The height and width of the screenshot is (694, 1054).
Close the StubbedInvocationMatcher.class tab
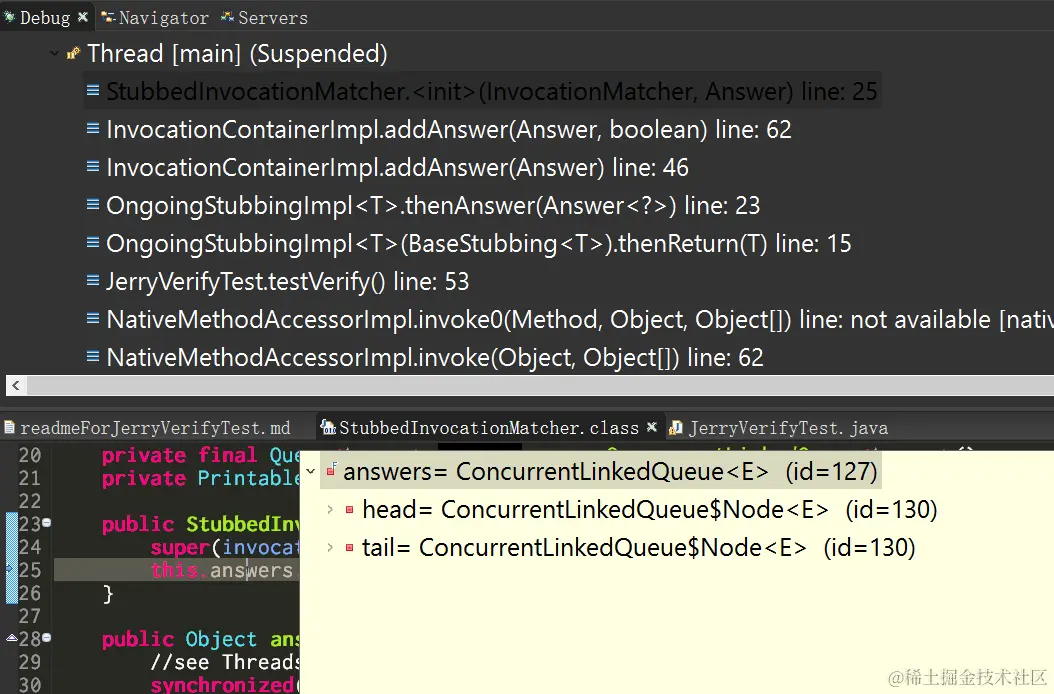coord(651,427)
